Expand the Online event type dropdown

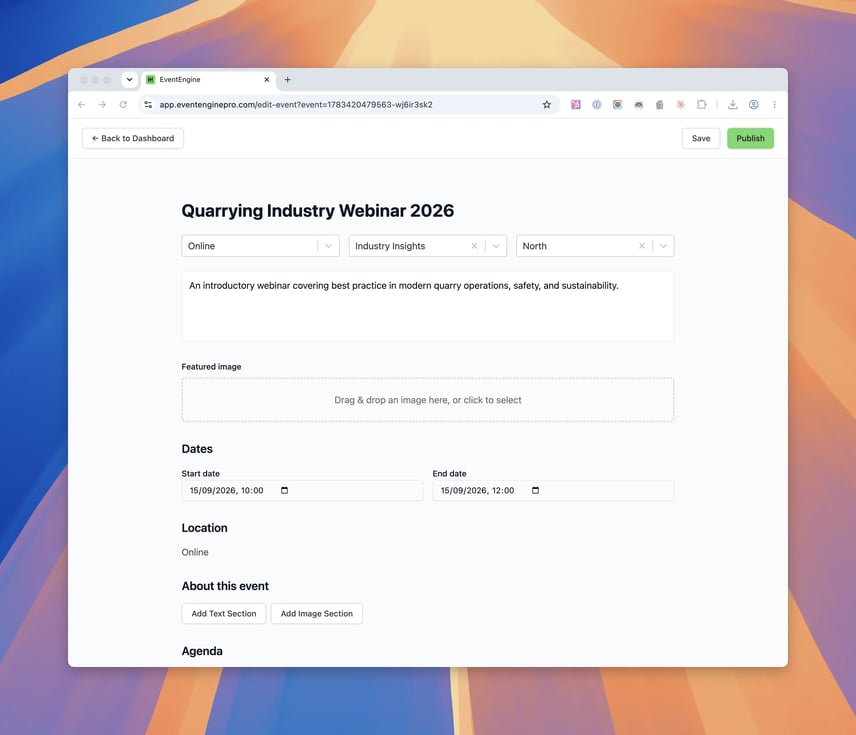(329, 246)
